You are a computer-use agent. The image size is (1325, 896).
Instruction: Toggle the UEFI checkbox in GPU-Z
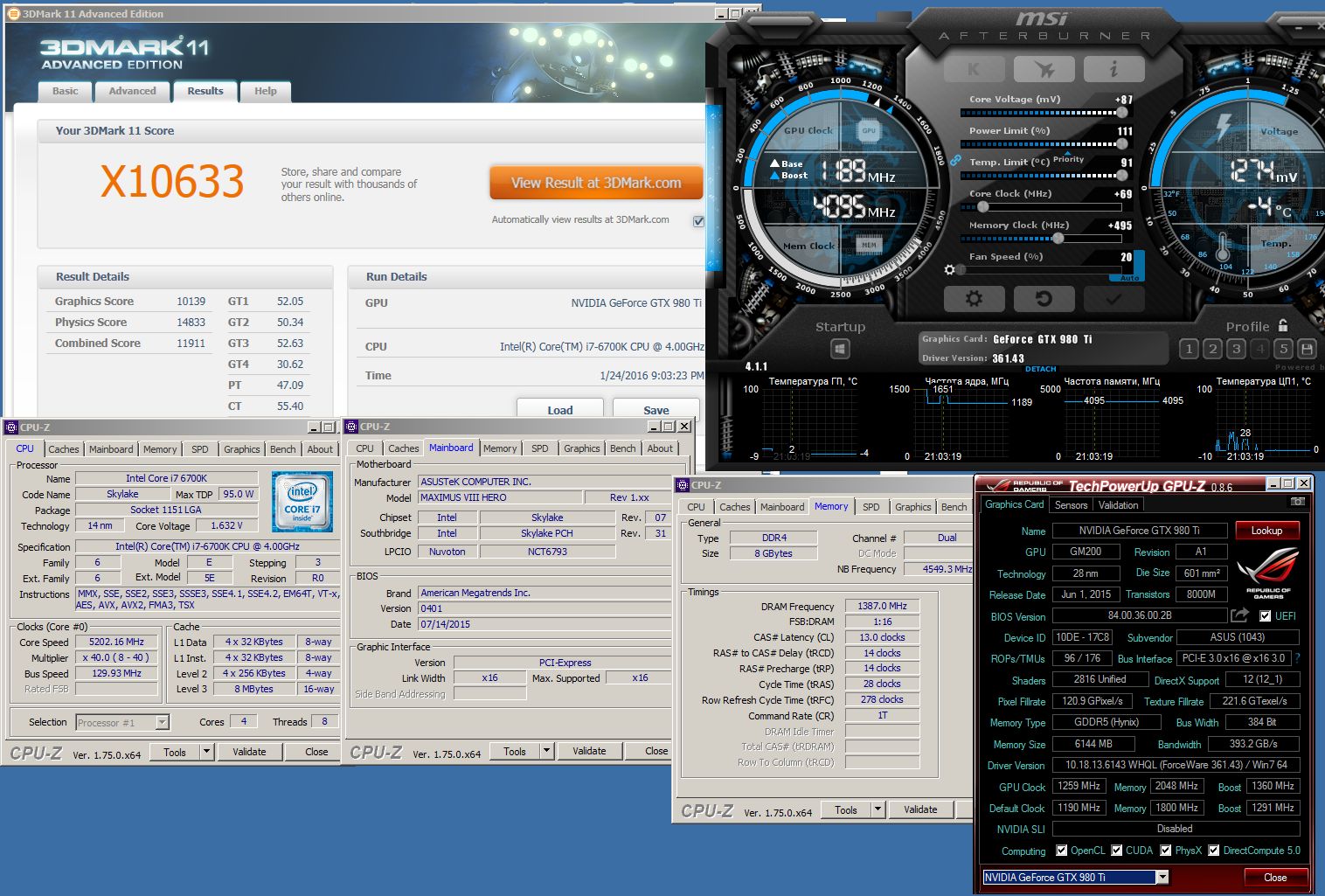click(1265, 615)
